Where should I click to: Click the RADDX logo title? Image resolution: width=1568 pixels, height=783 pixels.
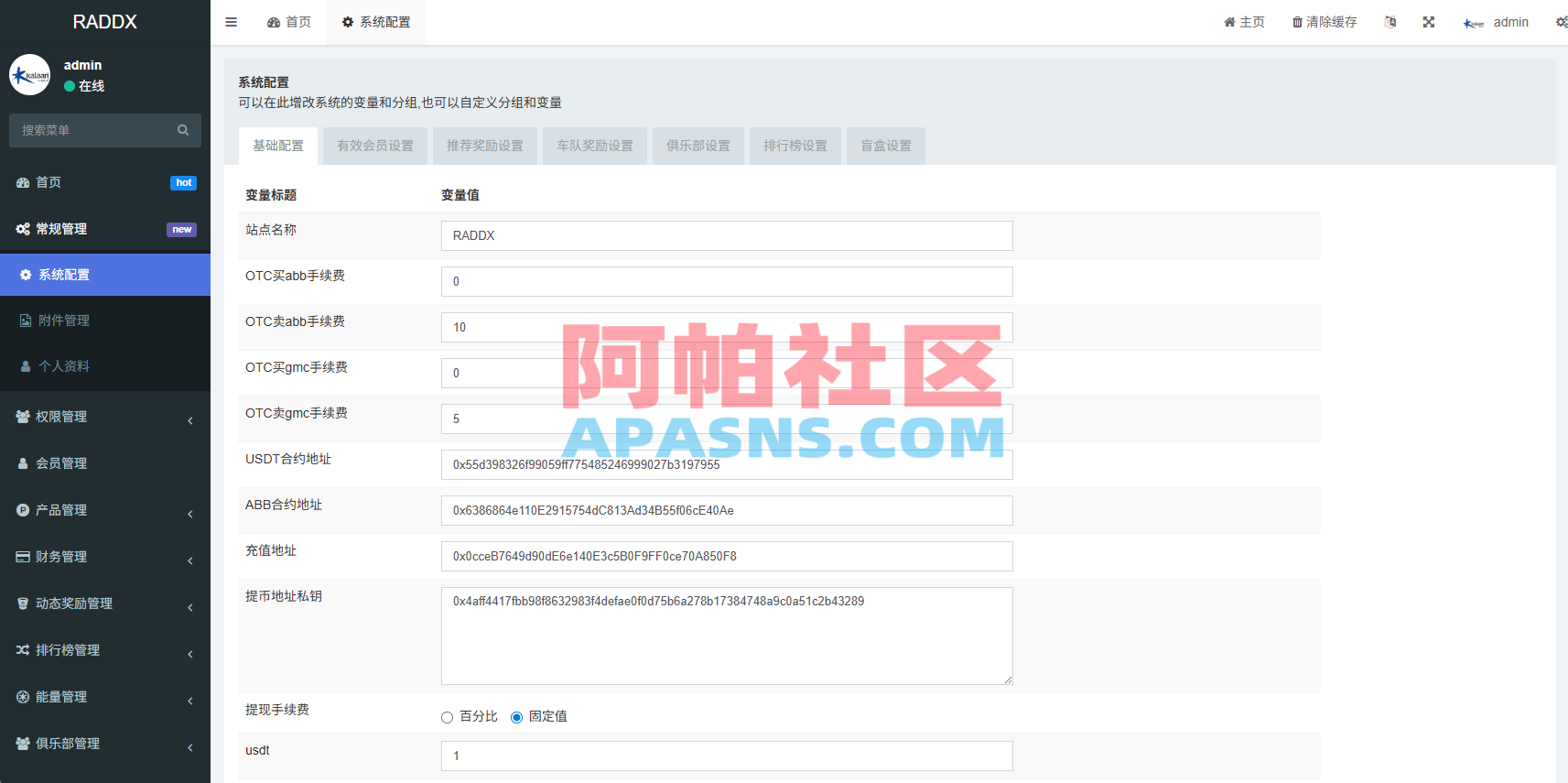105,22
